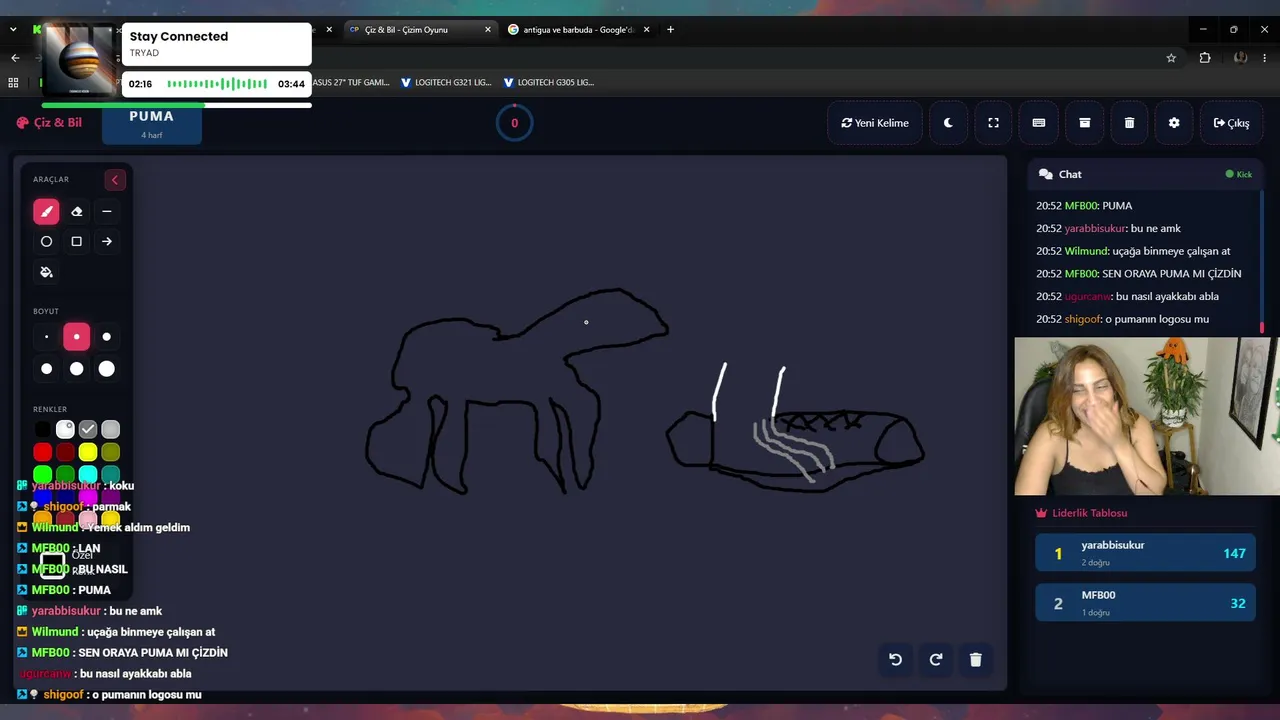Open the ASUS 27" TUF GAMI bookmark
Screen dimensions: 1280x720
coord(351,83)
